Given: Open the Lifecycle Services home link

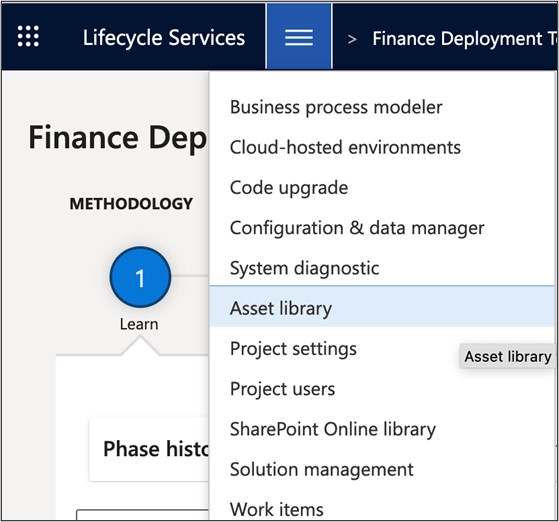Looking at the screenshot, I should click(x=164, y=37).
